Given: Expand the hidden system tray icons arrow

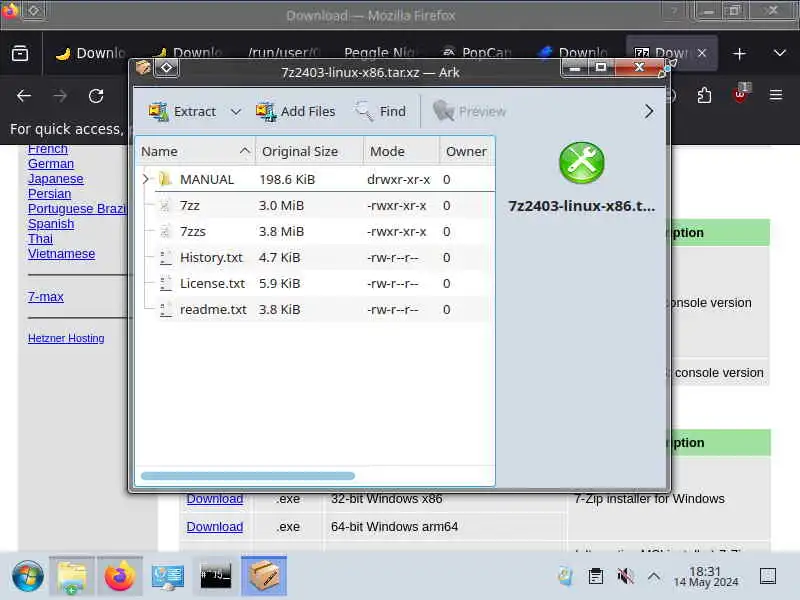Looking at the screenshot, I should [x=654, y=577].
